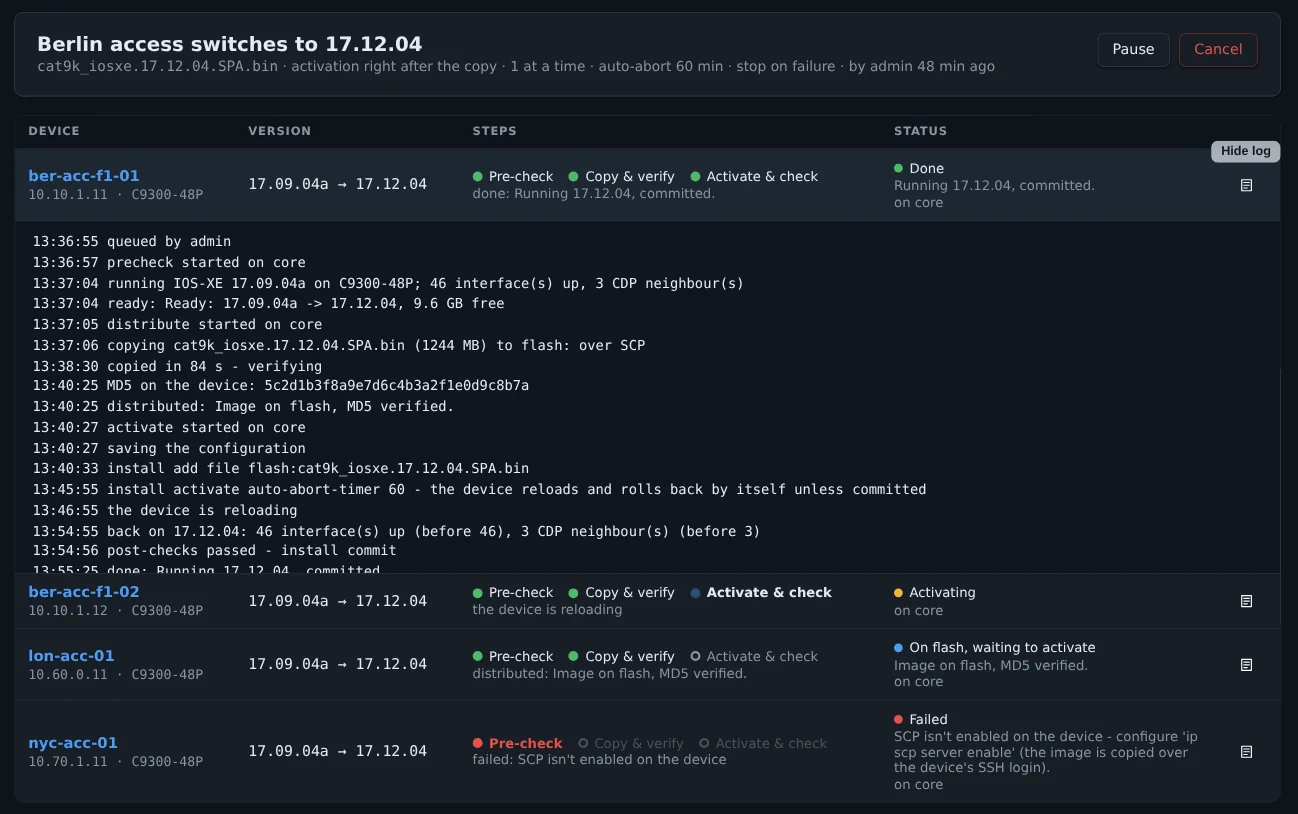Pause the Berlin rollout
The width and height of the screenshot is (1298, 814).
[1133, 49]
